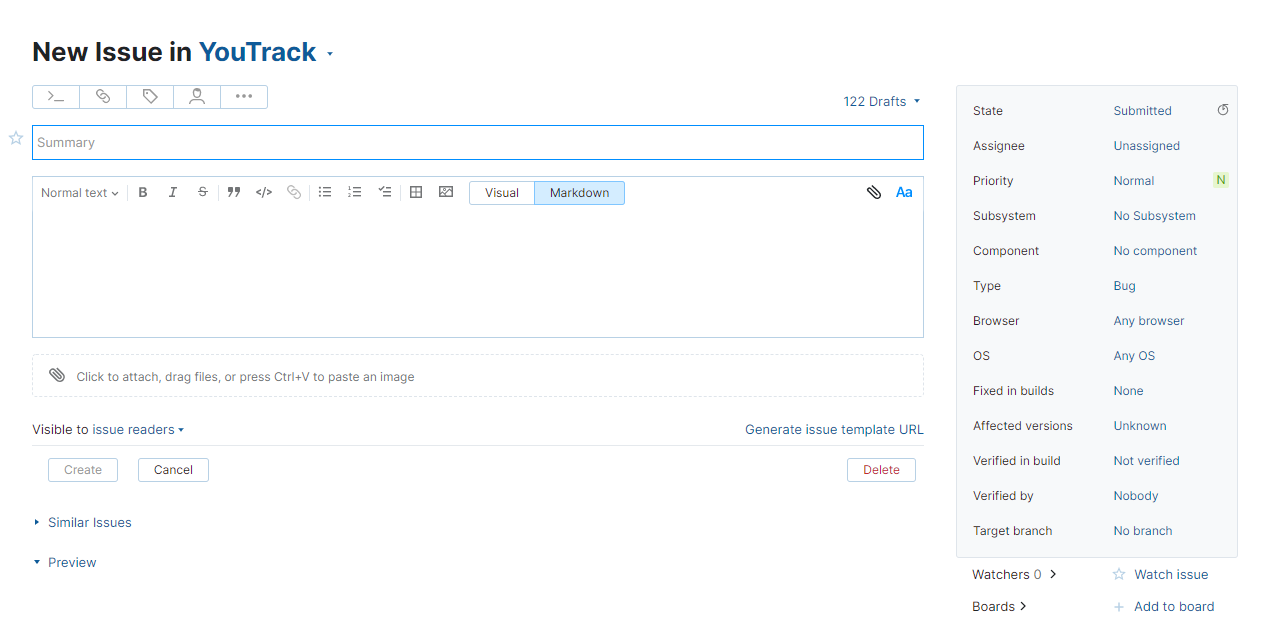Screen dimensions: 1270x641
Task: Open the more actions ellipsis menu
Action: 244,97
